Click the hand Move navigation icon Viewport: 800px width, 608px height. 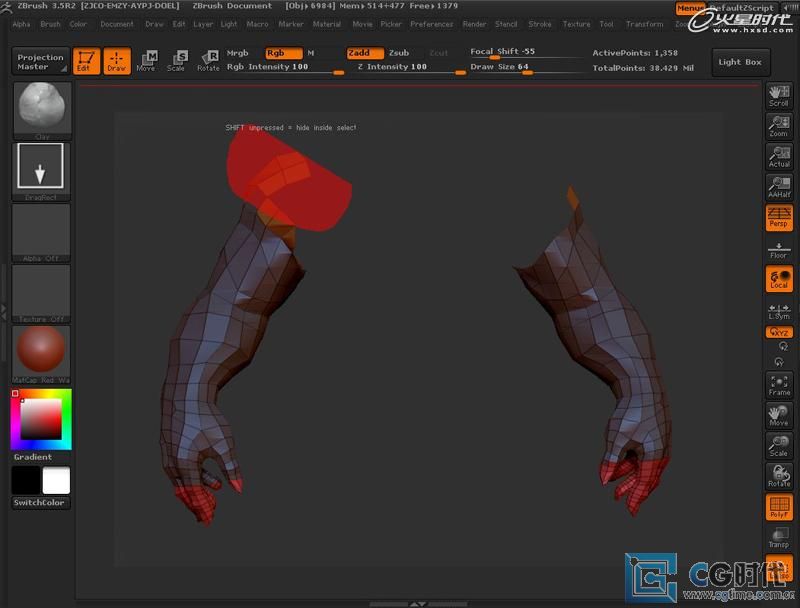point(779,416)
